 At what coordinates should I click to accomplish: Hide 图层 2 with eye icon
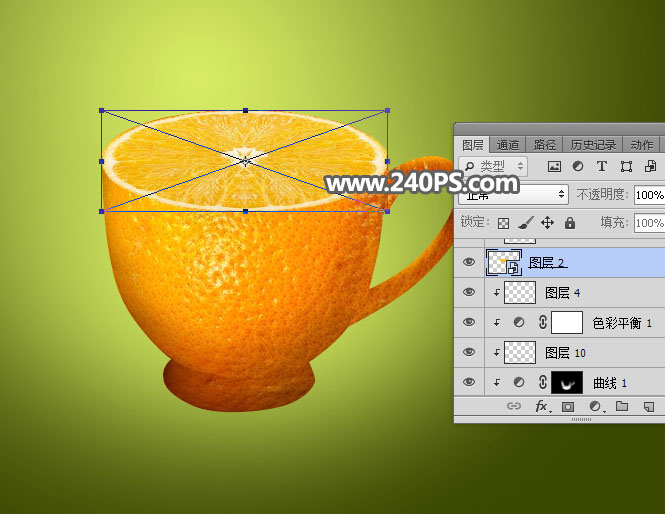point(469,262)
